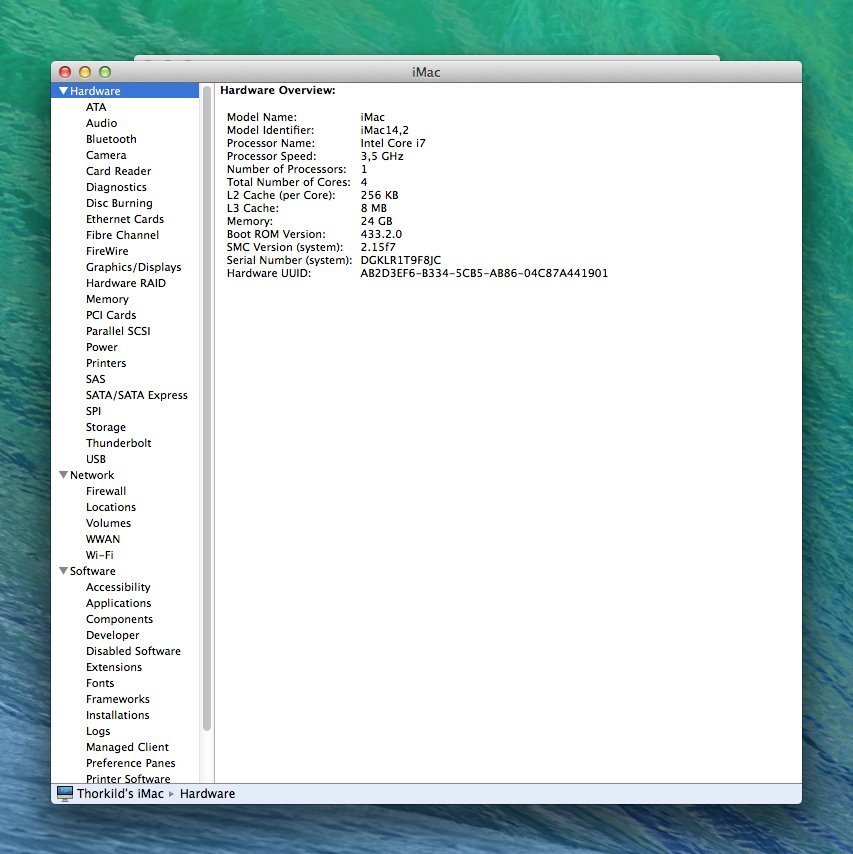
Task: Select Installations under Software
Action: (118, 715)
